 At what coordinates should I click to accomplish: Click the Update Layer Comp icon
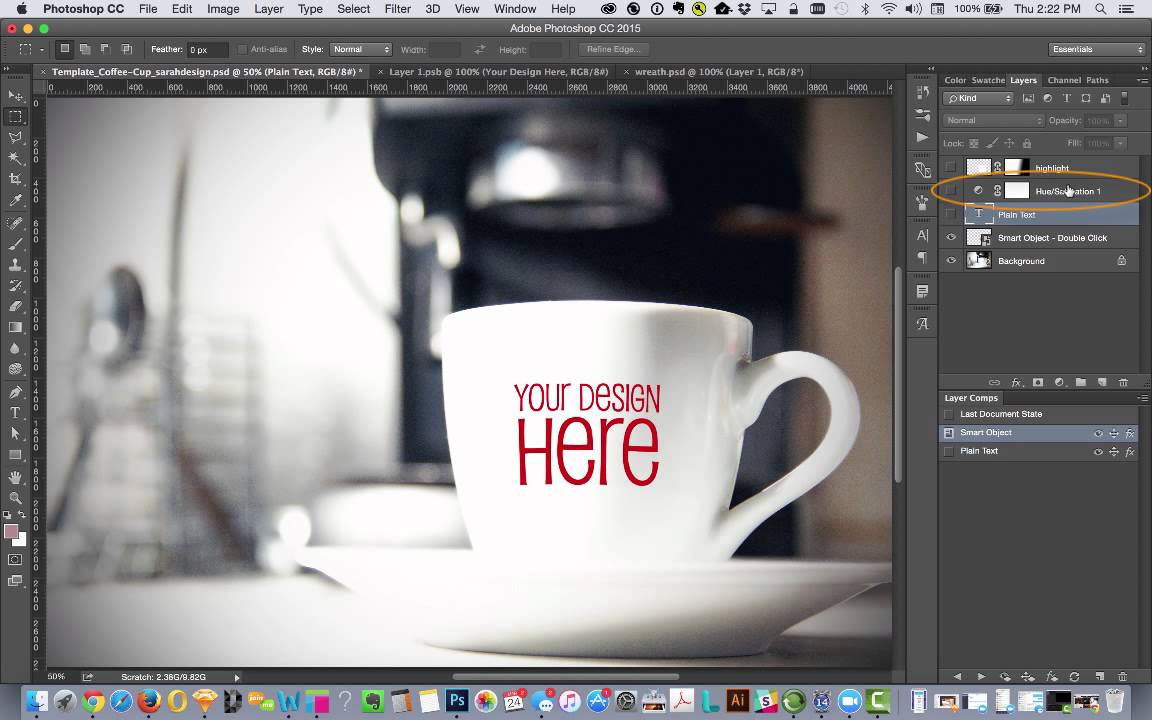click(1074, 677)
